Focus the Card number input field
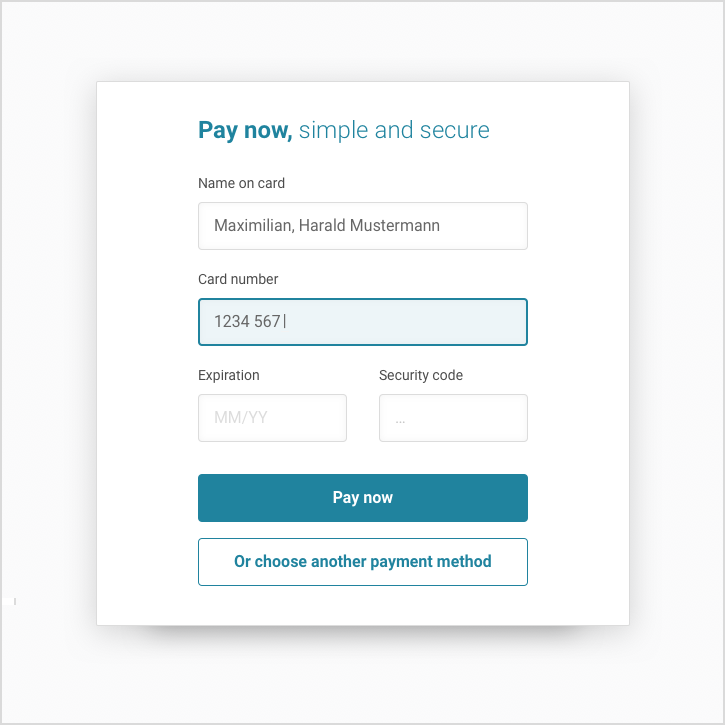 tap(362, 322)
